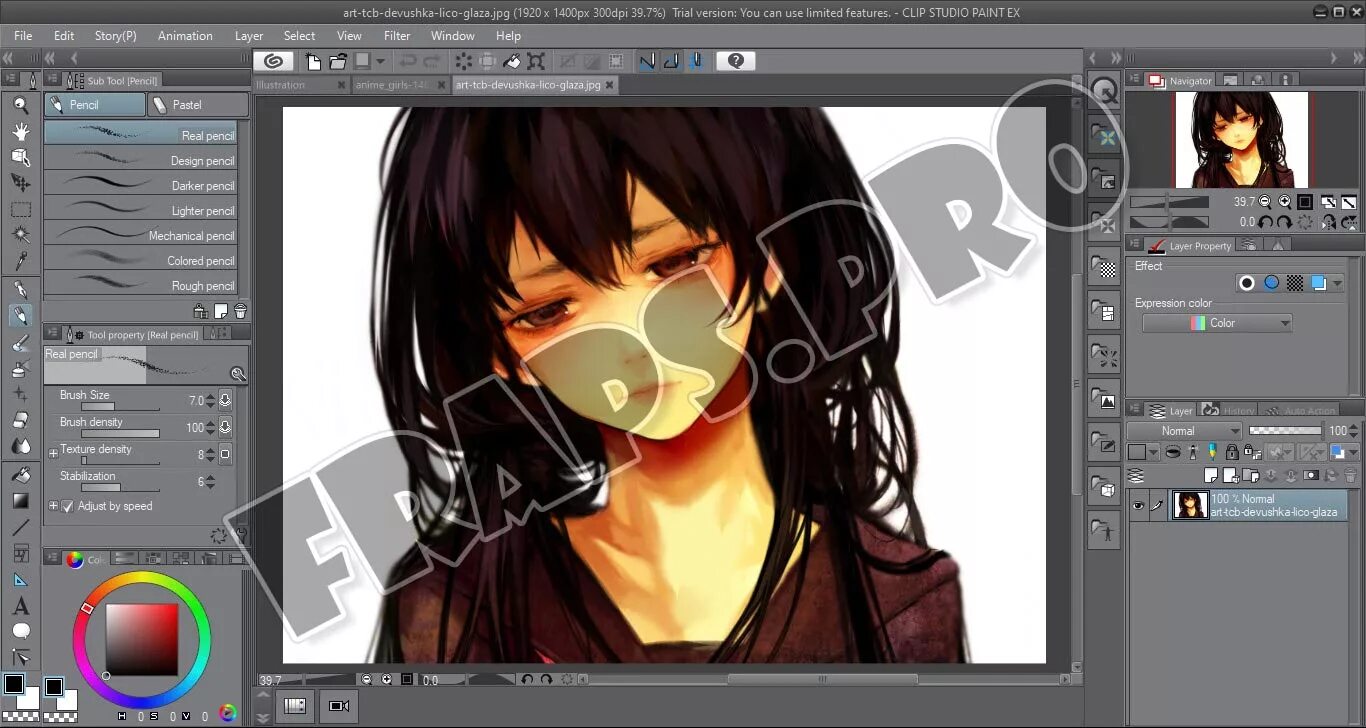Select the Gradient tool
1366x728 pixels.
(20, 501)
